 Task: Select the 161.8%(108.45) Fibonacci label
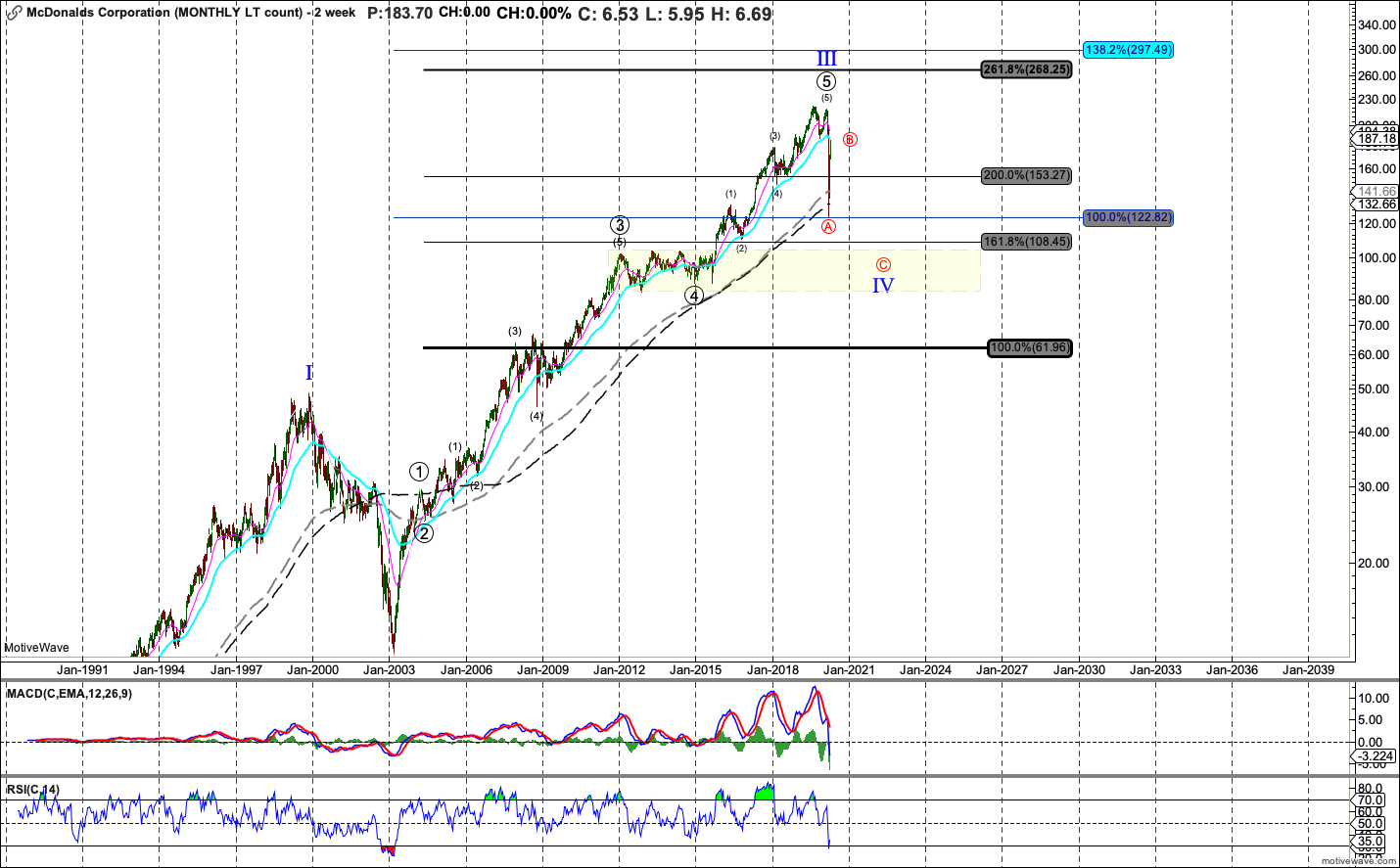click(1026, 242)
